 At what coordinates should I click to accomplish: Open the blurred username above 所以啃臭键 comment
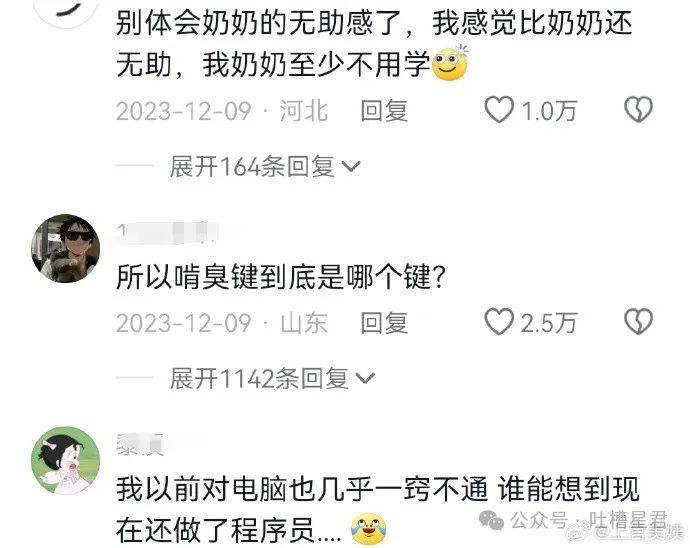pos(168,233)
